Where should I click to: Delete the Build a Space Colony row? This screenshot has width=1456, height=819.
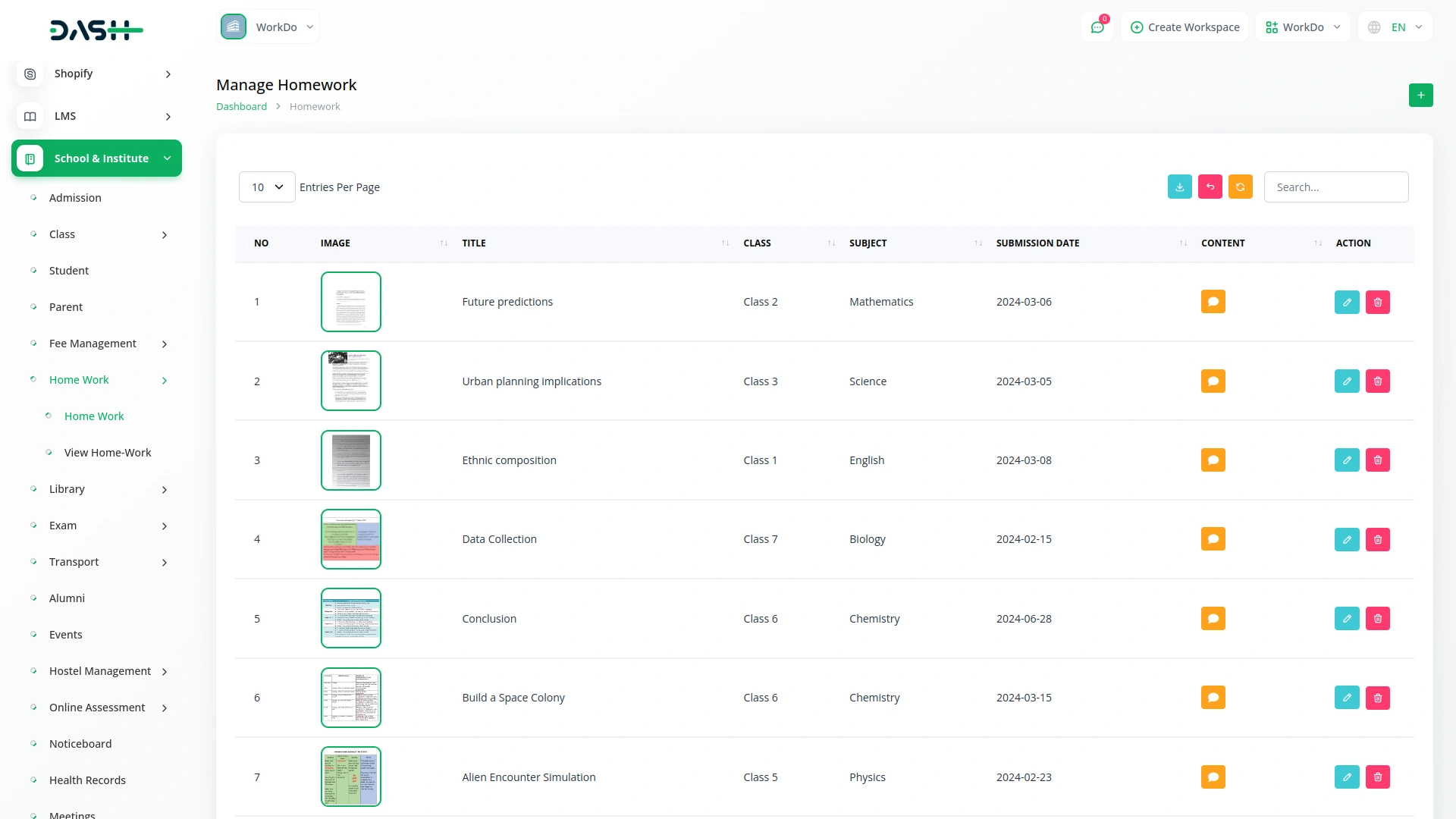1377,698
